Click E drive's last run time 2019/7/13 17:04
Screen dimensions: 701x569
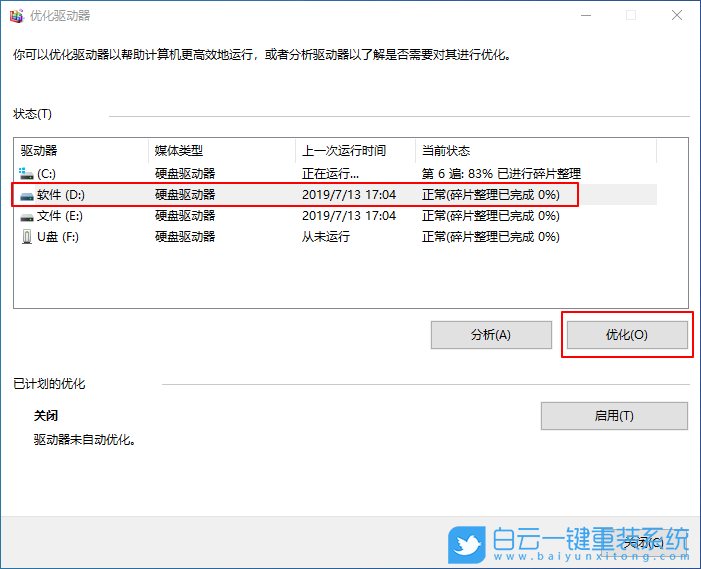(349, 216)
